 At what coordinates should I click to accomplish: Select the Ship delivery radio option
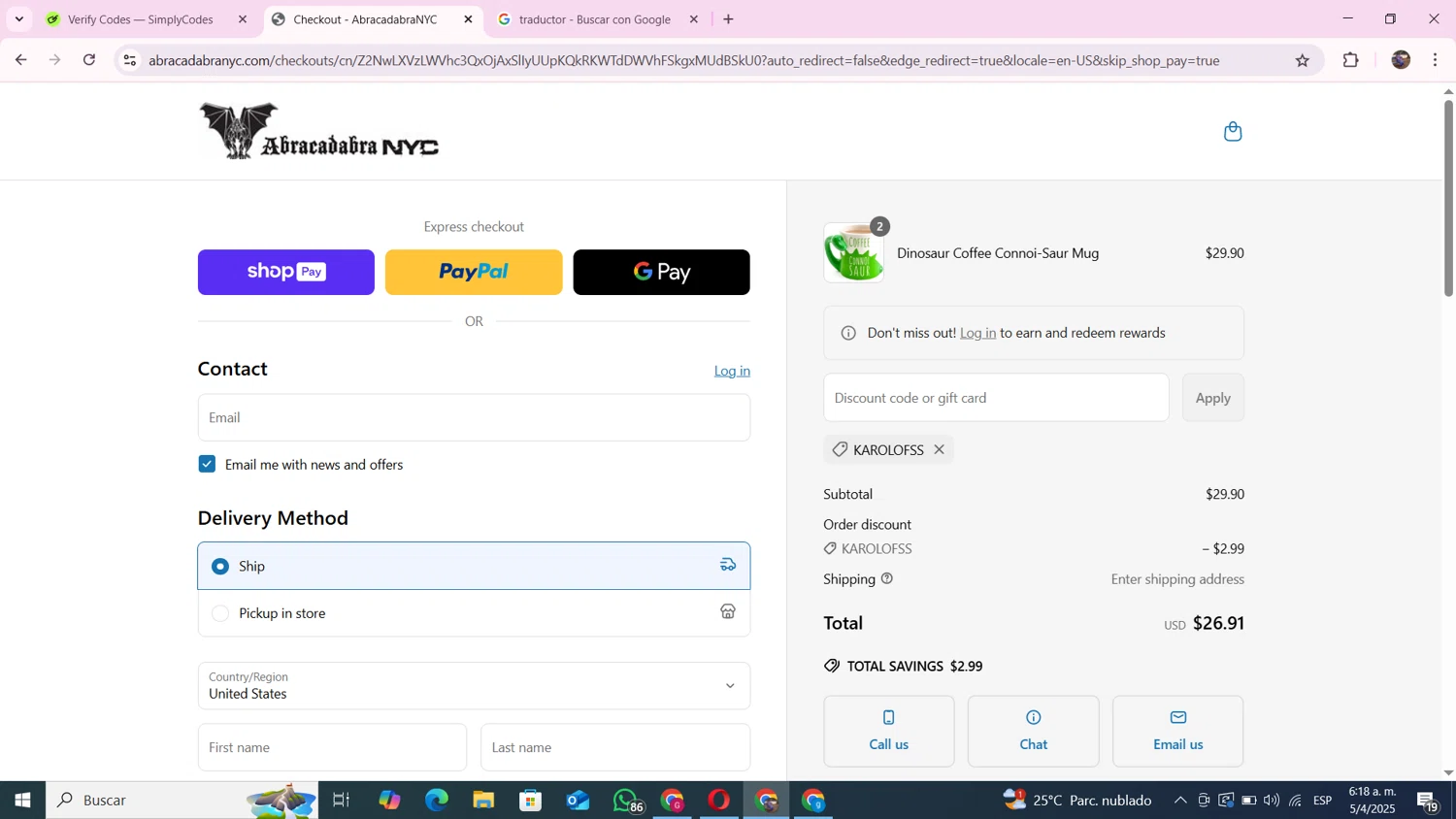coord(220,566)
